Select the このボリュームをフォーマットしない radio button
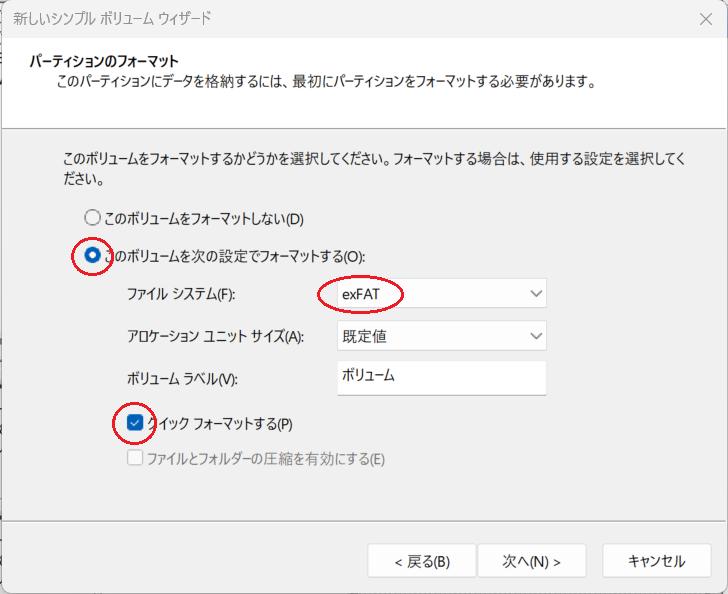 [92, 217]
